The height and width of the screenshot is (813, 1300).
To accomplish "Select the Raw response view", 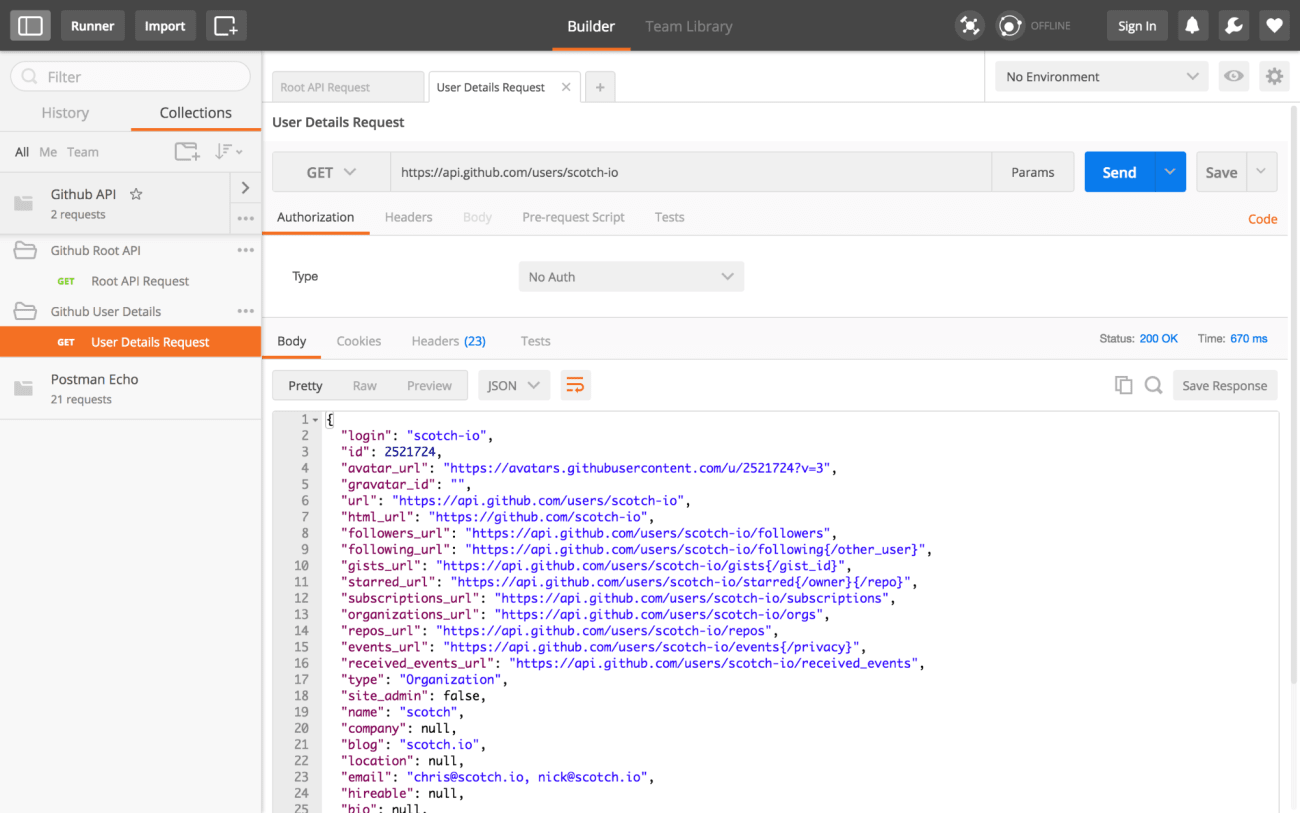I will (x=364, y=385).
